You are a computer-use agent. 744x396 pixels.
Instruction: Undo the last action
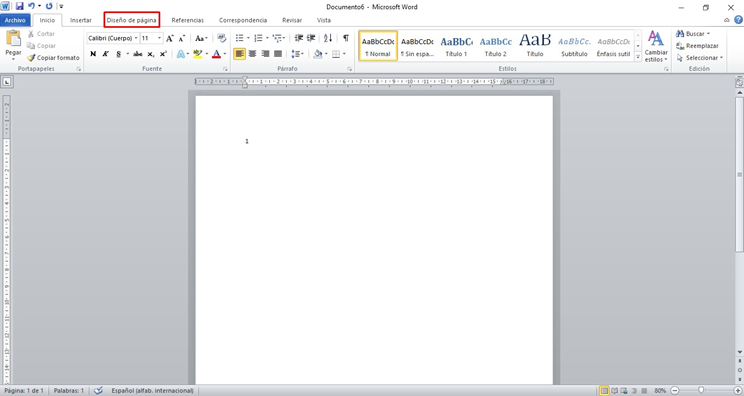pos(31,6)
